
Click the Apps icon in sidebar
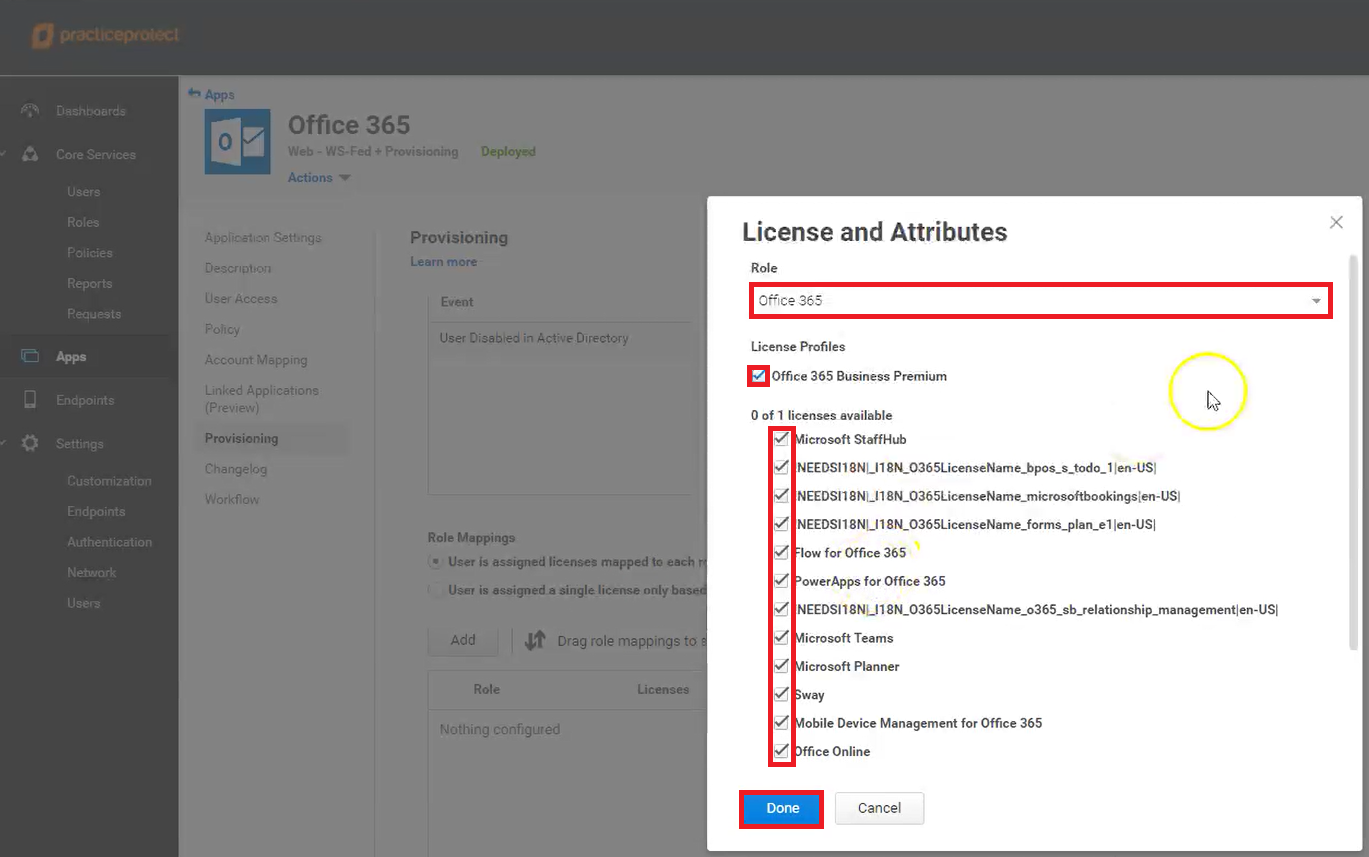click(30, 356)
